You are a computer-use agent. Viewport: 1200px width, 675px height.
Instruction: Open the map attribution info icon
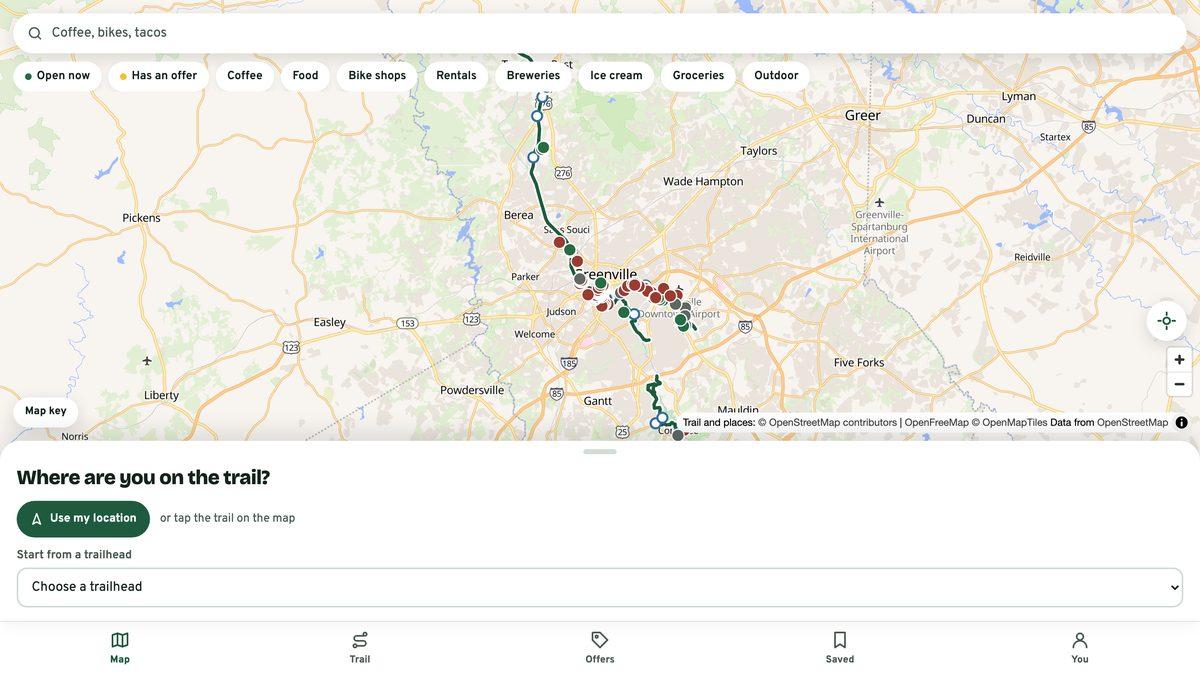pos(1181,423)
